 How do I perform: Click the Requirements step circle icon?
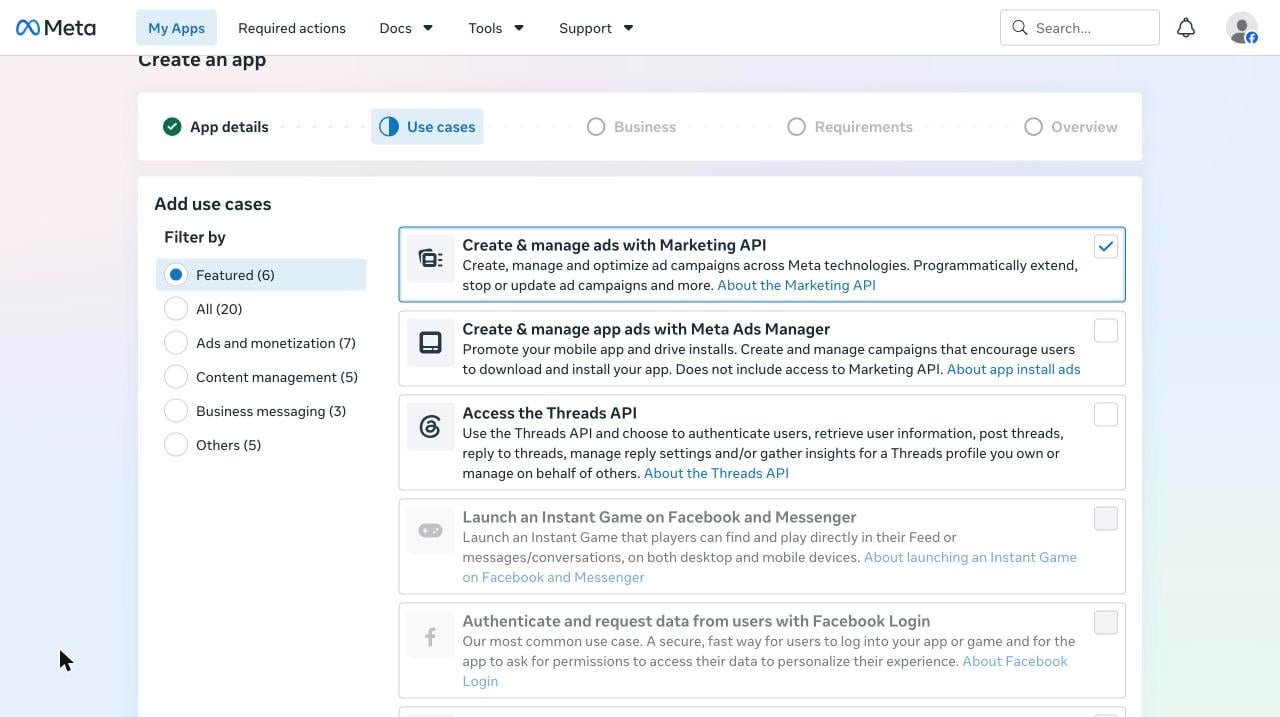pos(796,127)
